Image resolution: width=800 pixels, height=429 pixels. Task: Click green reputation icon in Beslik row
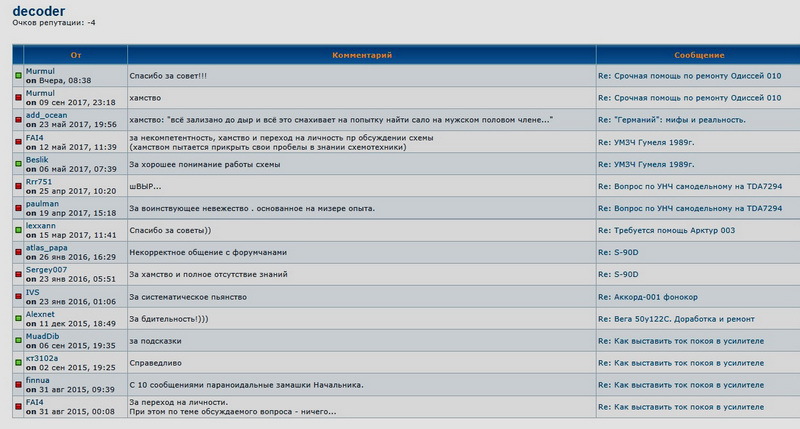tap(18, 164)
